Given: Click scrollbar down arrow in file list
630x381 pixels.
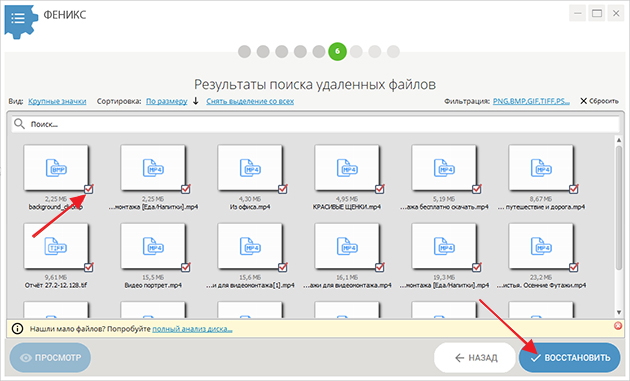Looking at the screenshot, I should tap(619, 312).
